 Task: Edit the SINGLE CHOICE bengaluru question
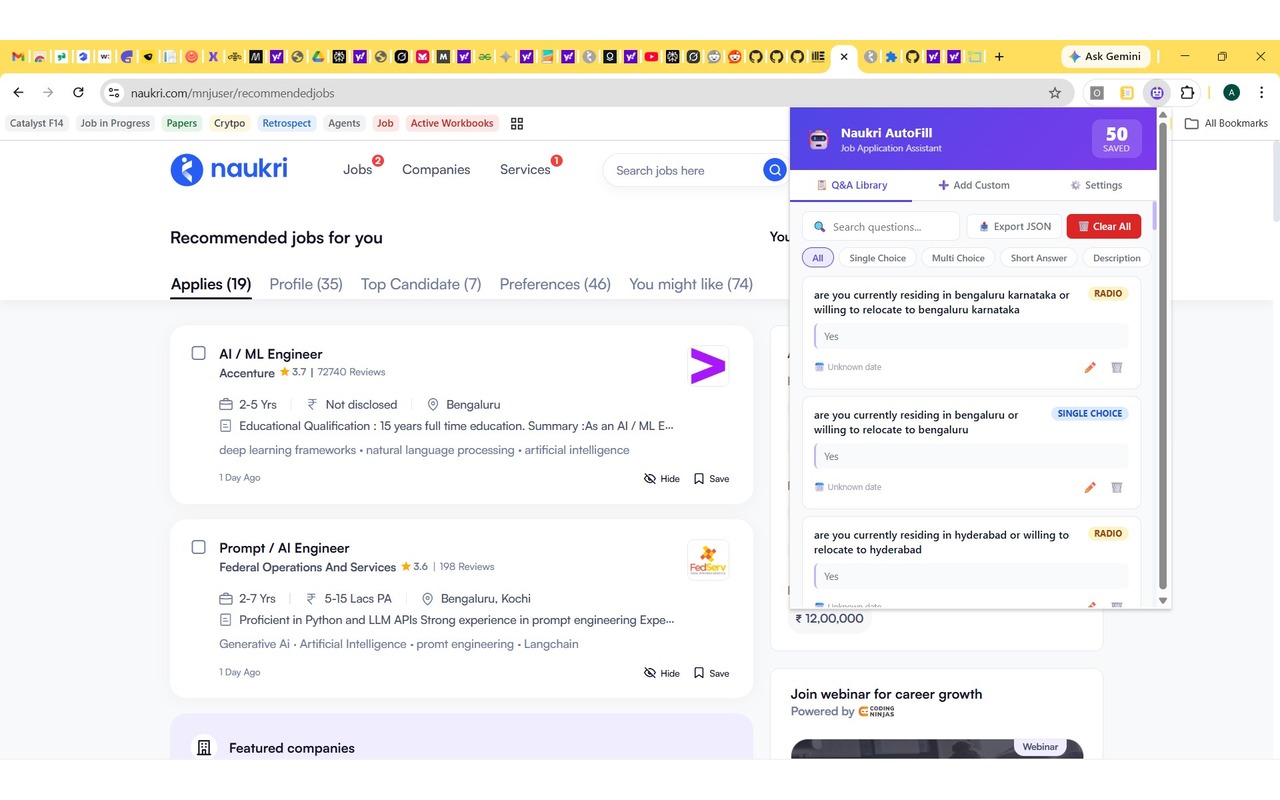click(1090, 487)
